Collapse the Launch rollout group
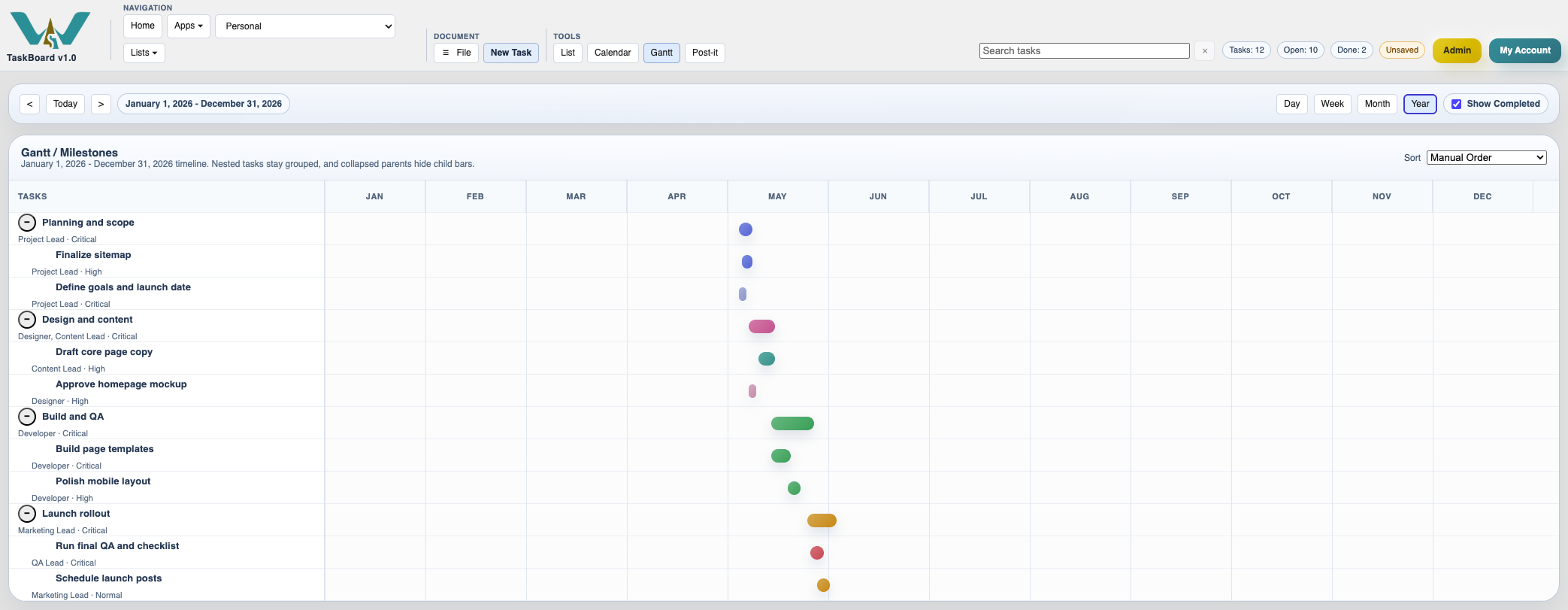This screenshot has height=610, width=1568. (x=27, y=514)
